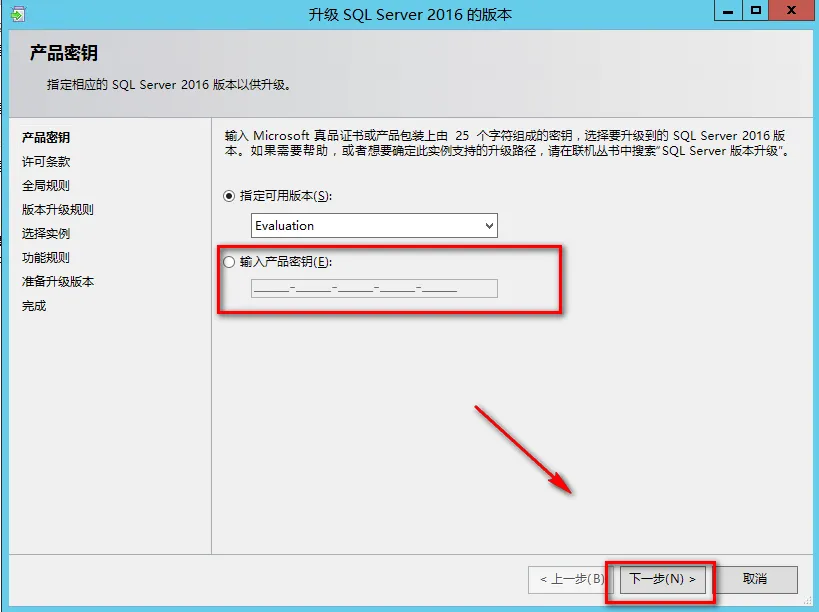Select 选择实例 step in sidebar

click(46, 233)
